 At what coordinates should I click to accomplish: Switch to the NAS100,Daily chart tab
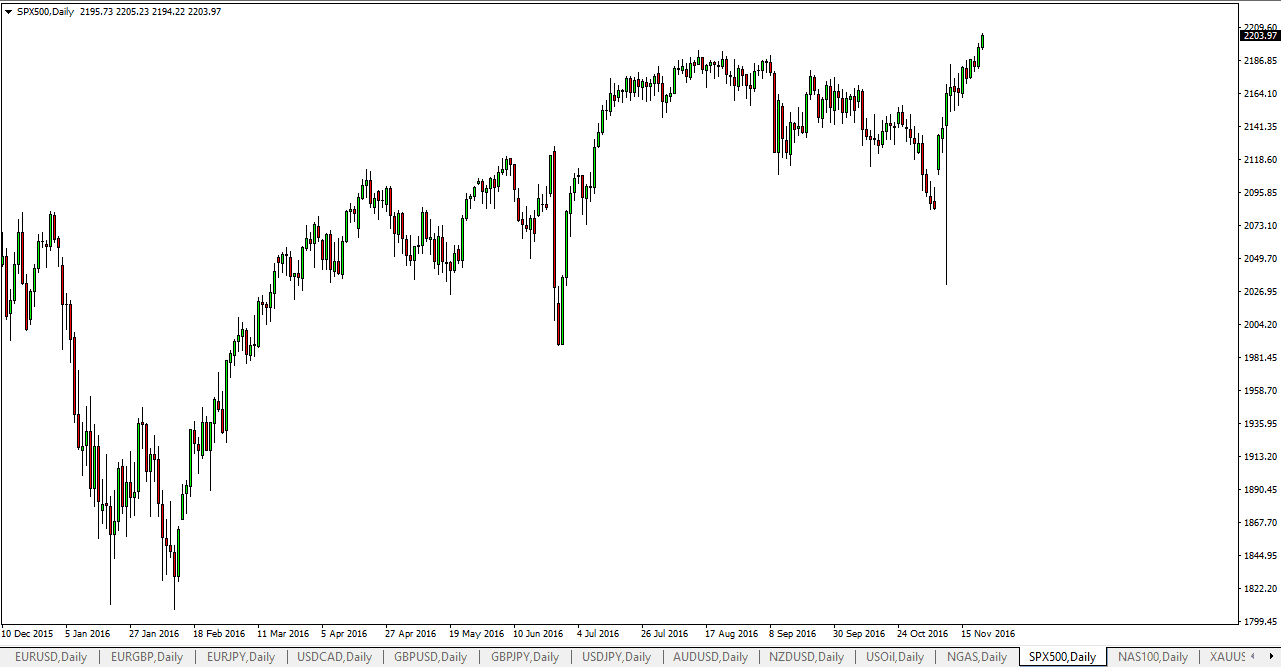(1152, 657)
